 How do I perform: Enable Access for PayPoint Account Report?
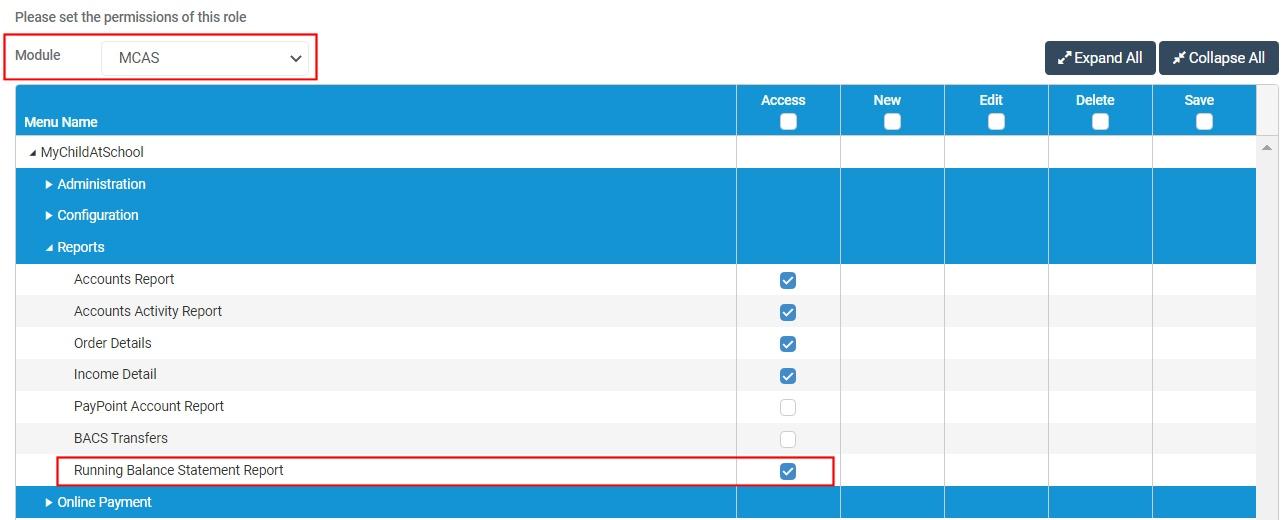click(788, 407)
